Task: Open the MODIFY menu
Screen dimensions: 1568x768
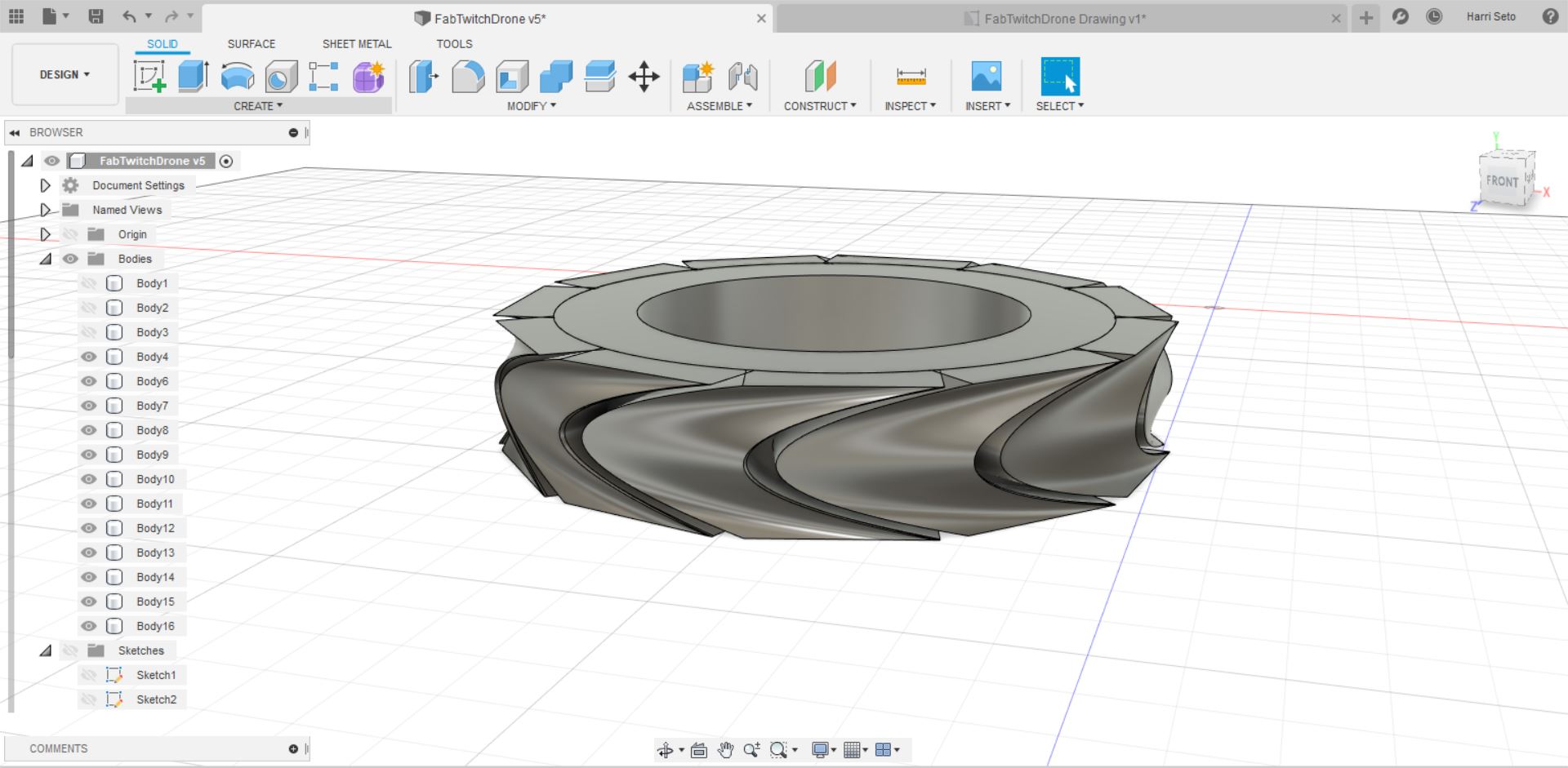Action: tap(531, 106)
